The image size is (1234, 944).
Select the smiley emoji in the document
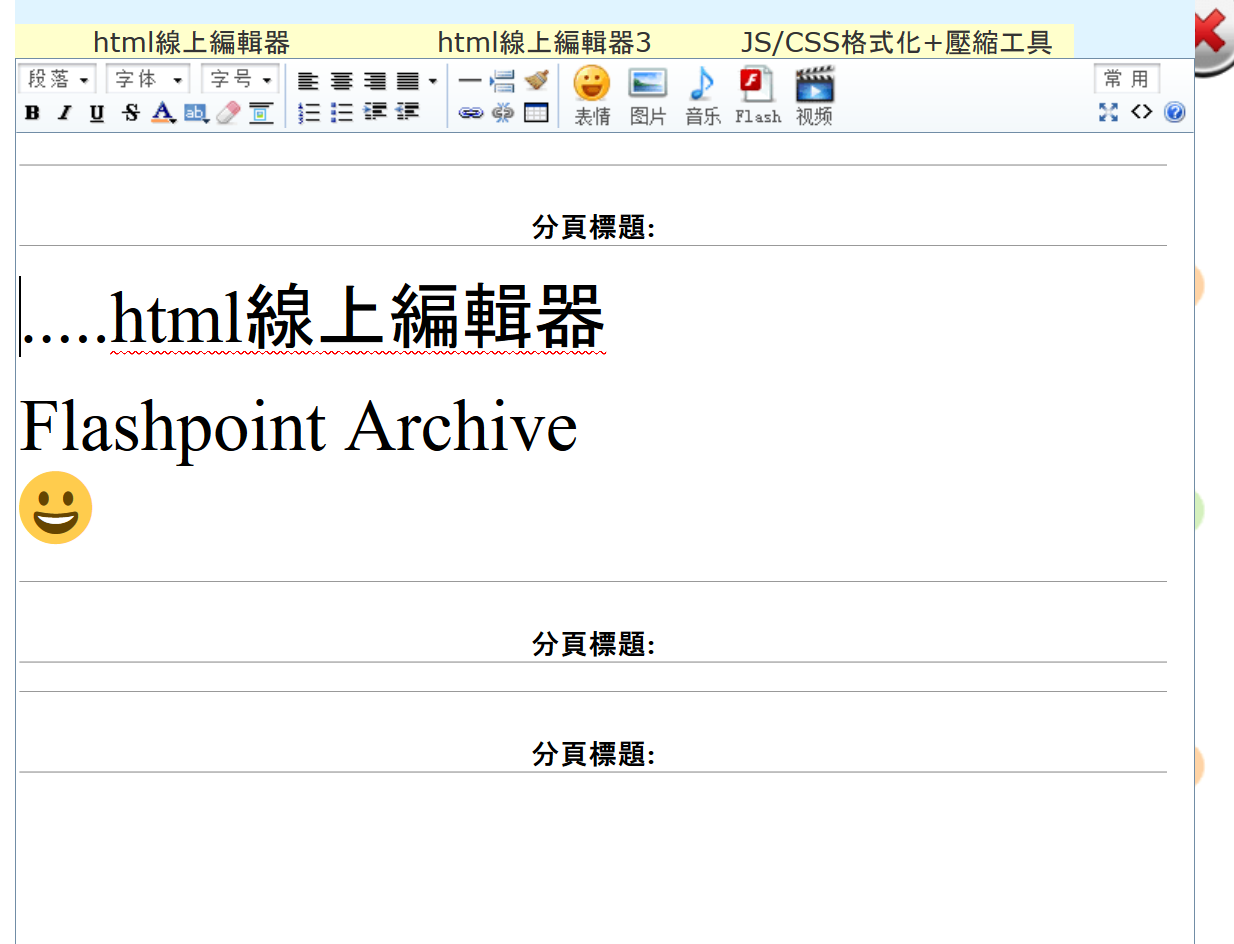pyautogui.click(x=56, y=508)
